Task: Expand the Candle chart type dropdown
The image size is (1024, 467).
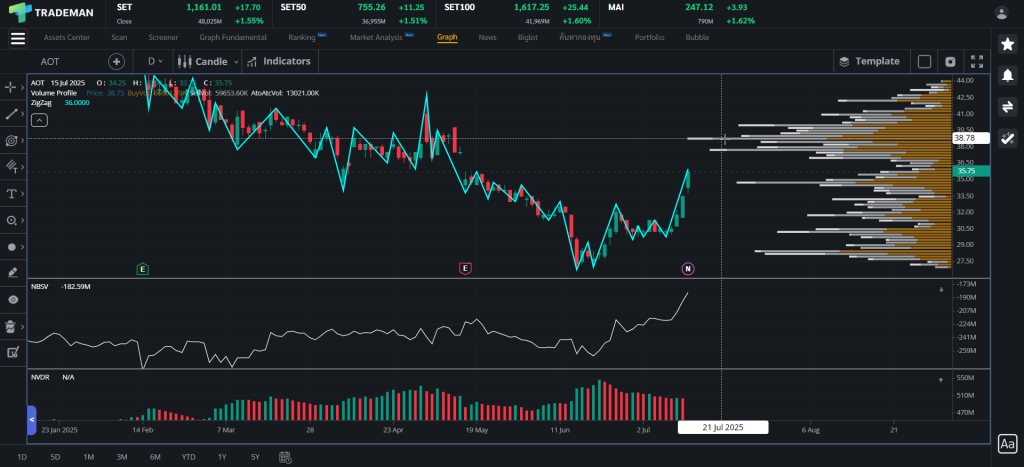Action: (209, 61)
